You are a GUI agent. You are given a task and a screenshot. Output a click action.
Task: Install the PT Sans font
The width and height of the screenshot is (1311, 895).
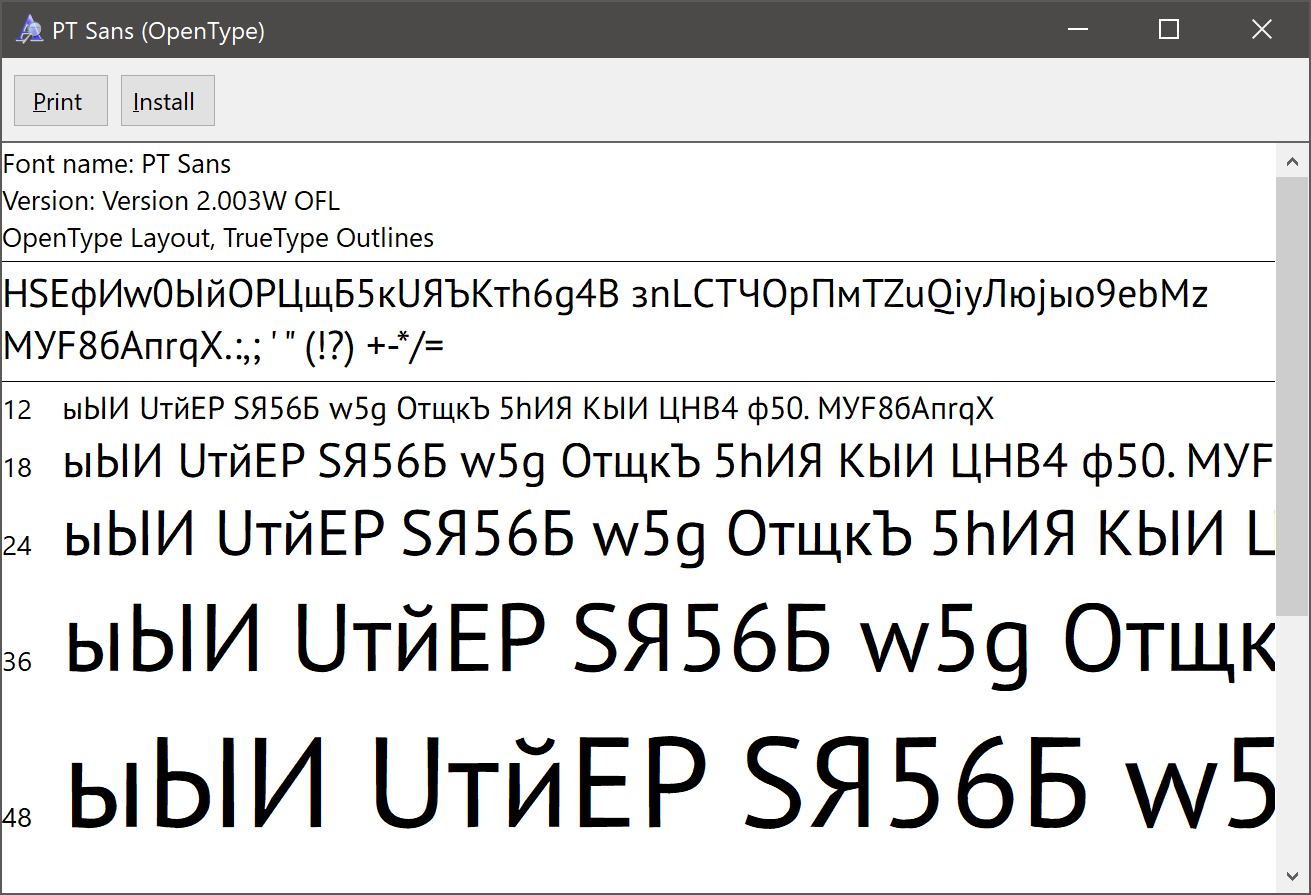tap(167, 101)
